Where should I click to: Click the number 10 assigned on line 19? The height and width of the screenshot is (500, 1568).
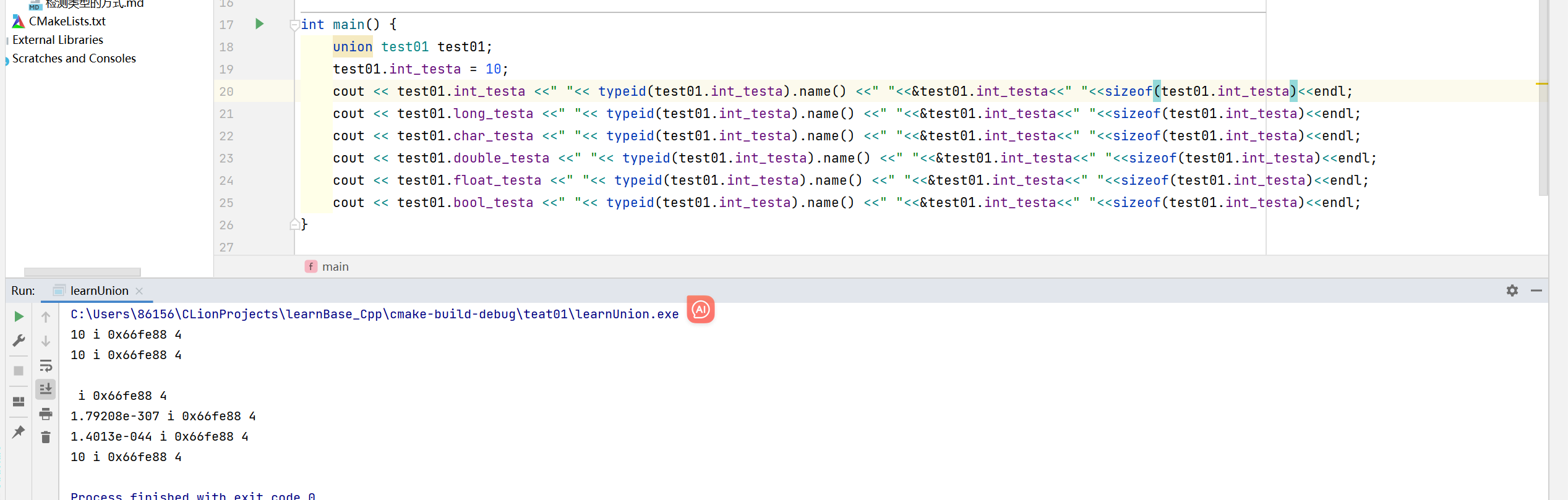click(x=493, y=69)
